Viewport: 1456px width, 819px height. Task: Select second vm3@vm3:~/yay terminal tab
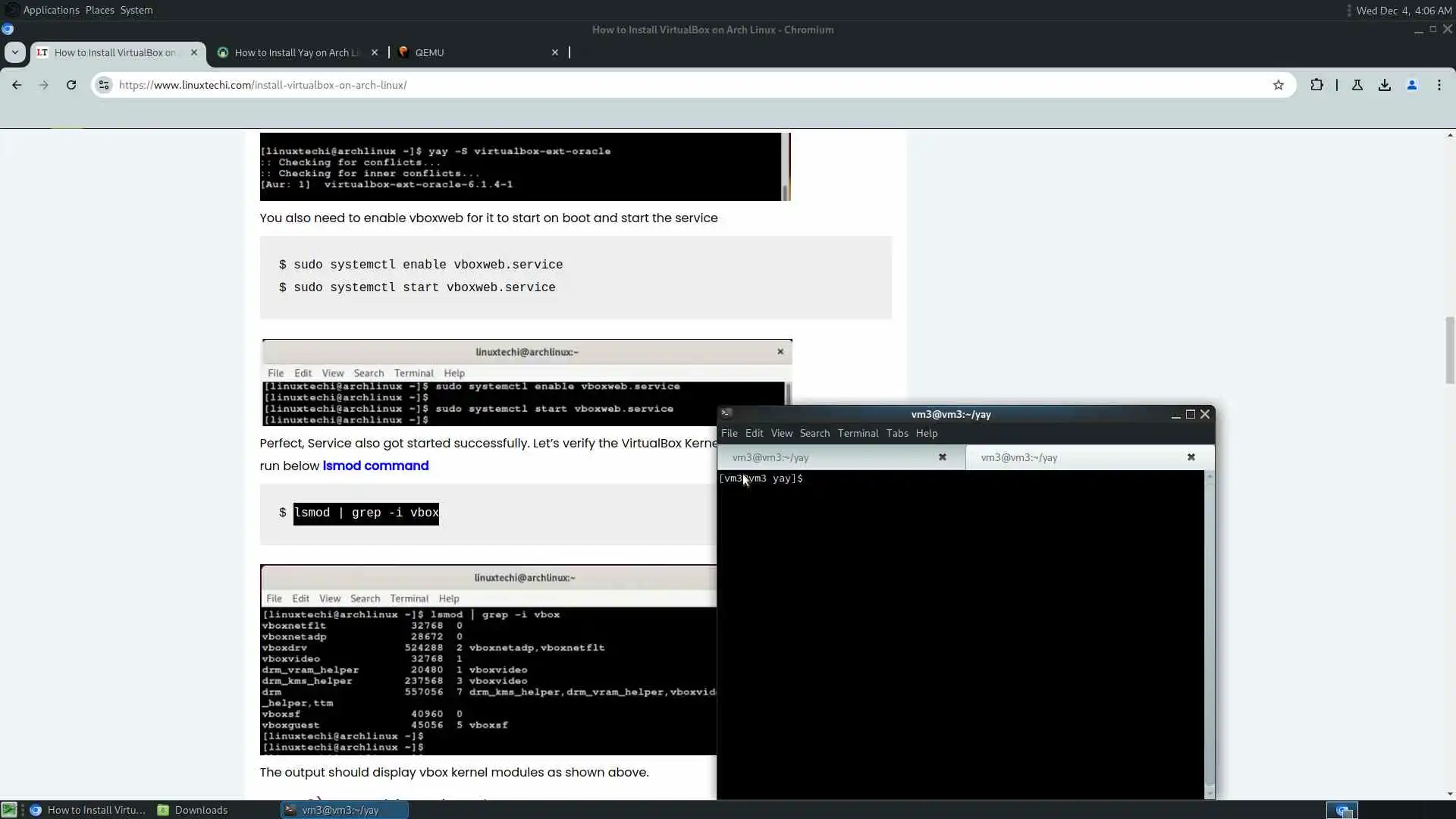pyautogui.click(x=1018, y=457)
